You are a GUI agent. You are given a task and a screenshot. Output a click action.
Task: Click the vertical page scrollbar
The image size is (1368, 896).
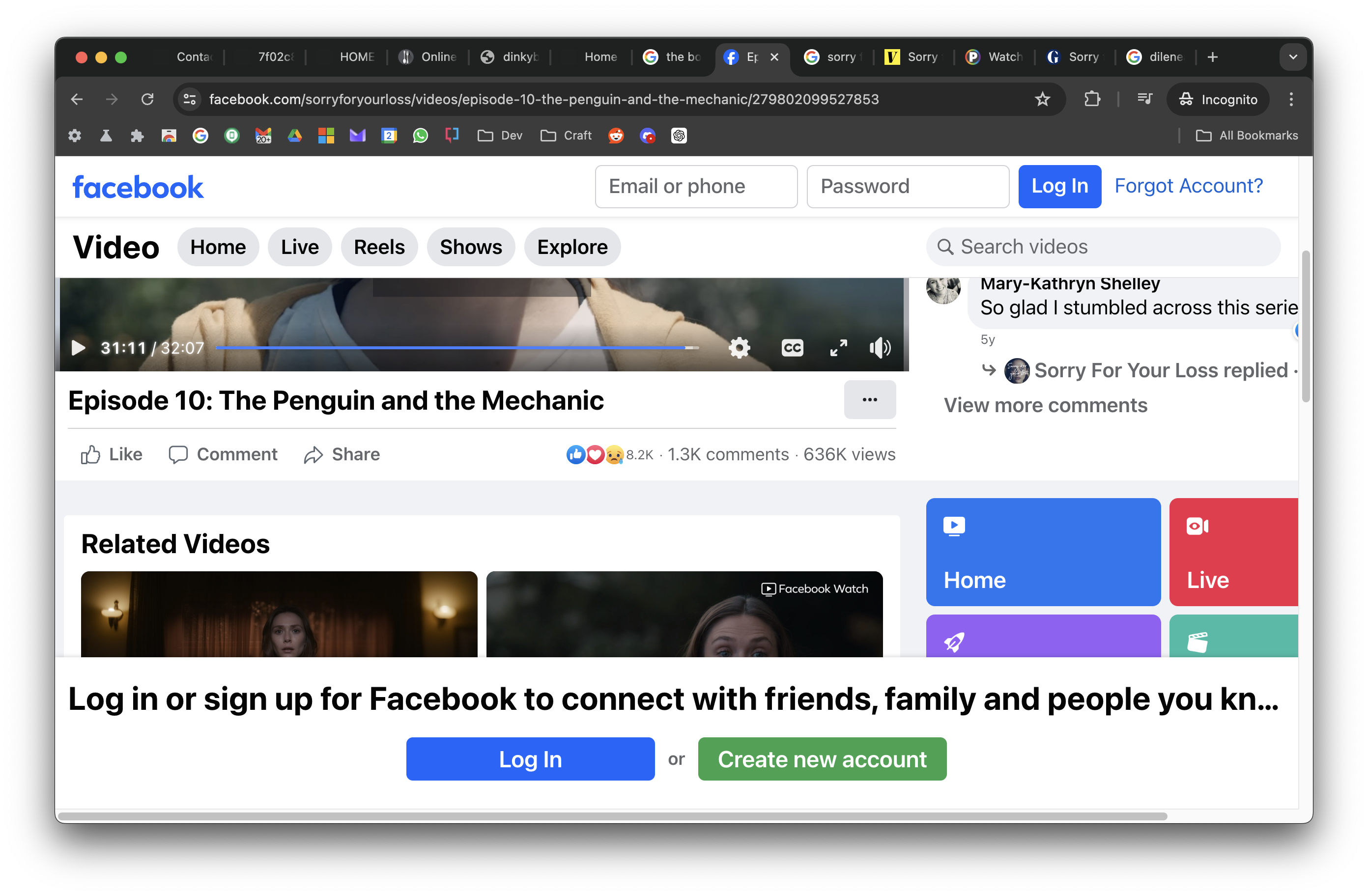pyautogui.click(x=1305, y=327)
